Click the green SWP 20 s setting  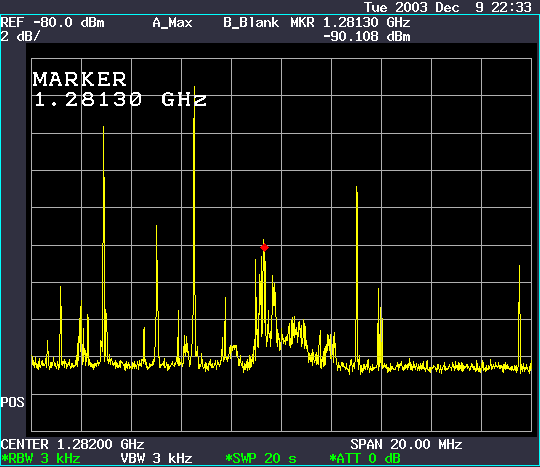point(261,459)
